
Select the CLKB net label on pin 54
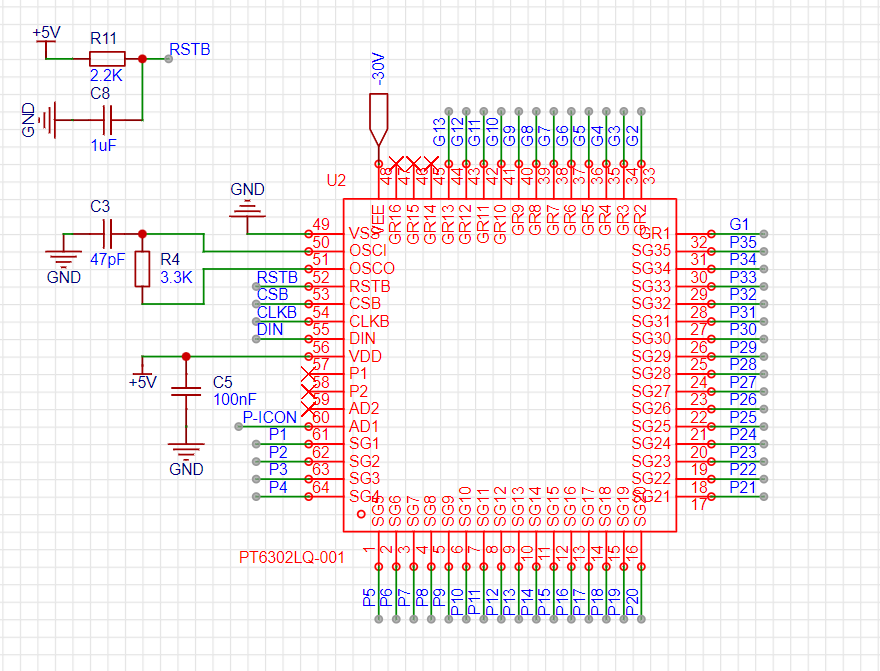click(277, 312)
